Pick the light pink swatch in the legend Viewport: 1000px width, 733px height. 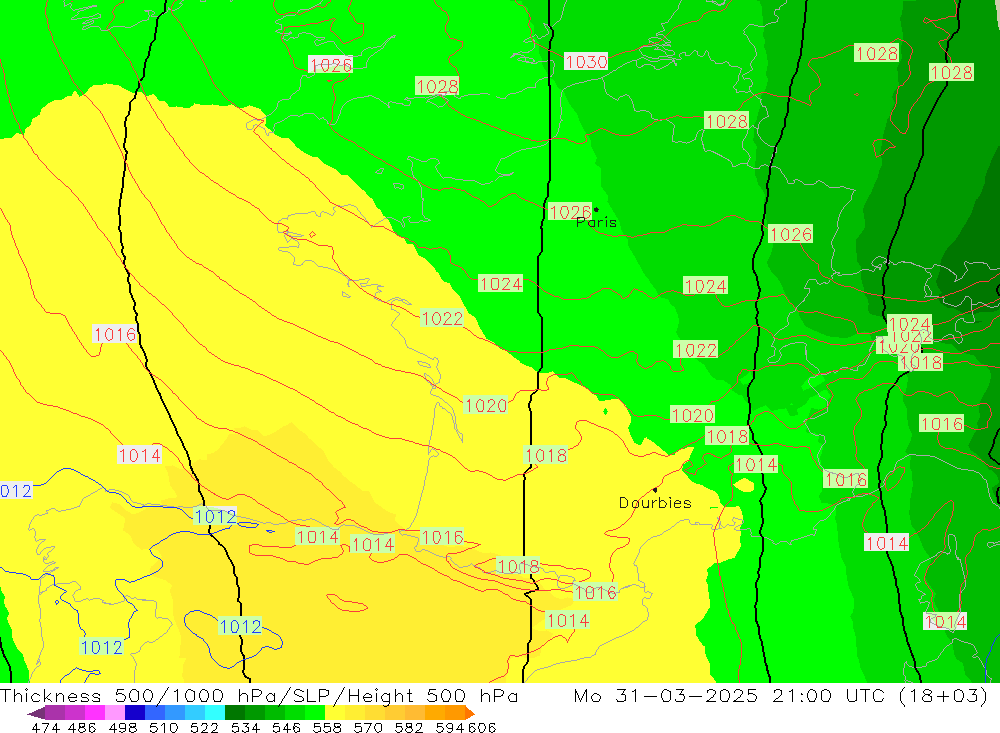pos(115,713)
